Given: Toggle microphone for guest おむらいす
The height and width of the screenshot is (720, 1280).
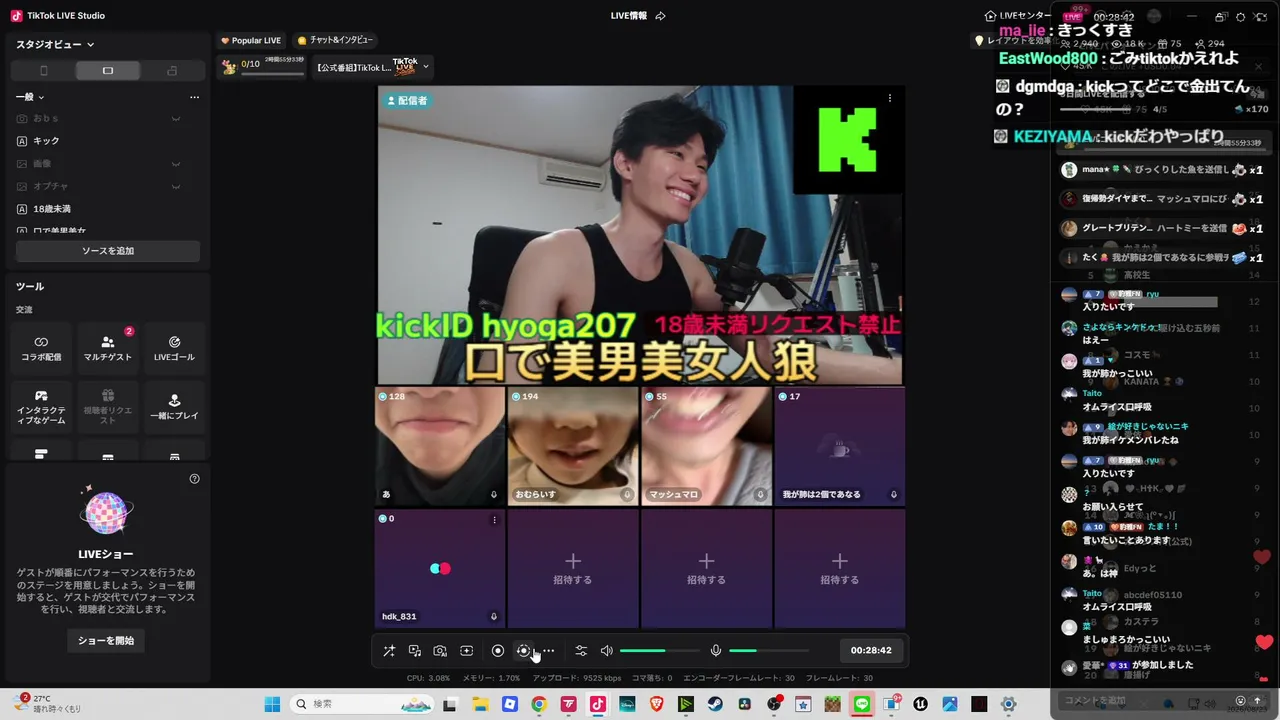Looking at the screenshot, I should (627, 494).
